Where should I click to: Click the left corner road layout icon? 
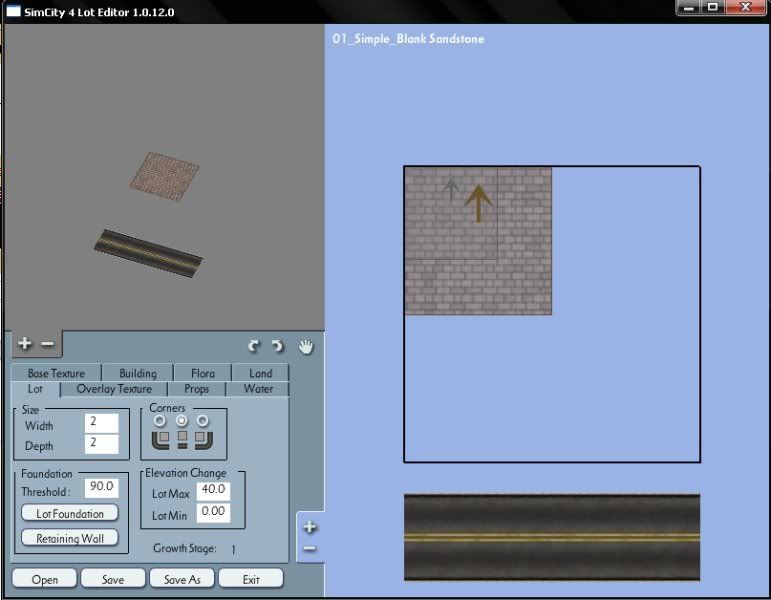pyautogui.click(x=160, y=440)
